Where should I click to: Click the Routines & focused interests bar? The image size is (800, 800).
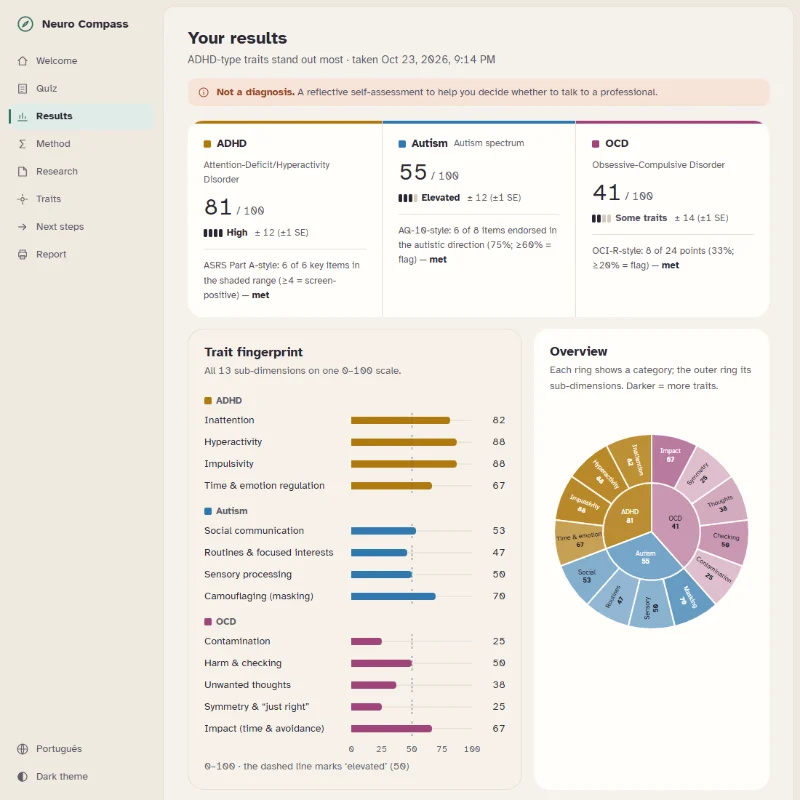(x=379, y=553)
